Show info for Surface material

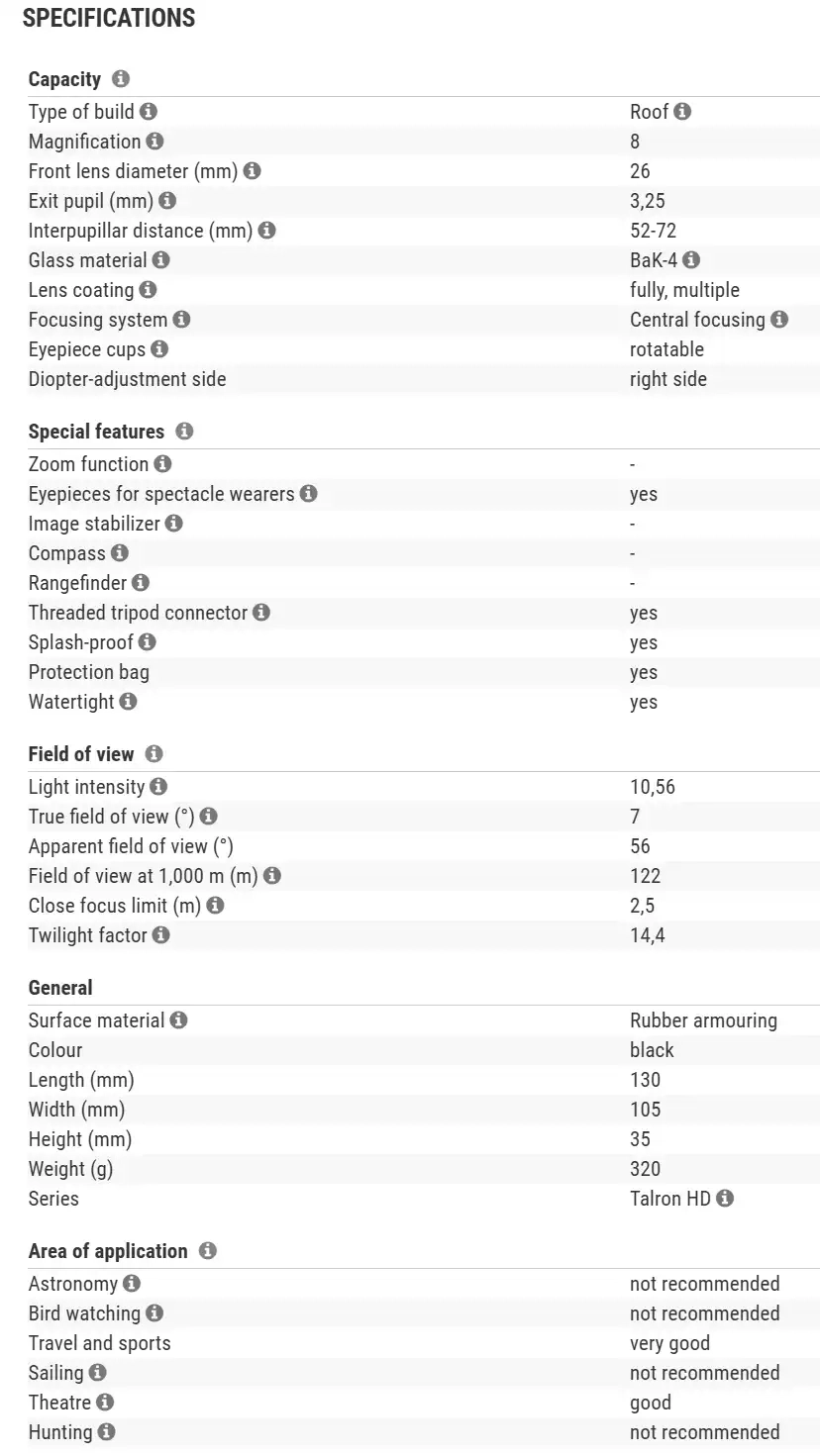pyautogui.click(x=178, y=1020)
